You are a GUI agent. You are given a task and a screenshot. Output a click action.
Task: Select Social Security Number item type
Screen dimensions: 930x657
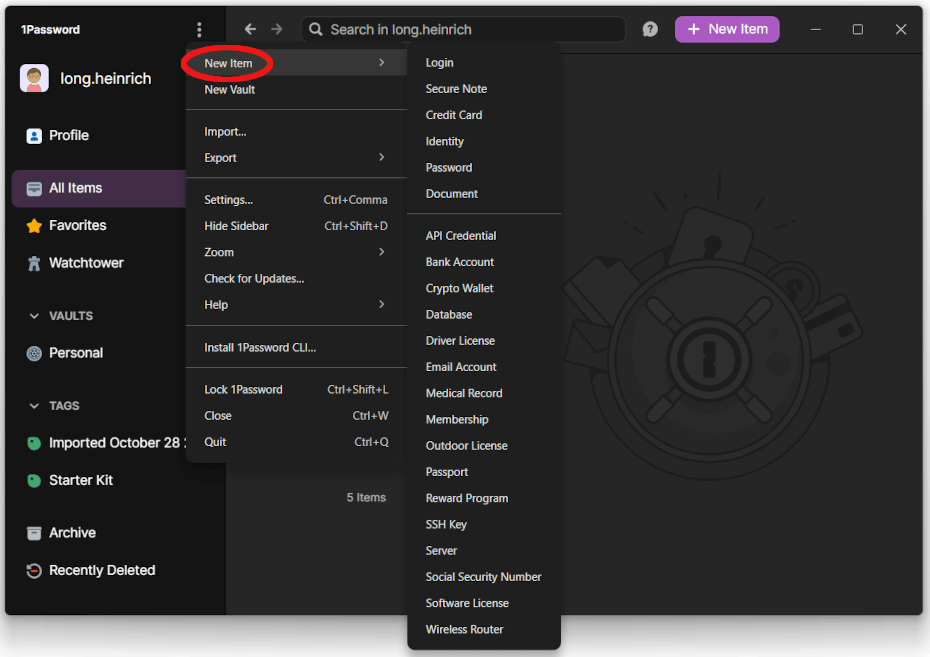point(484,577)
